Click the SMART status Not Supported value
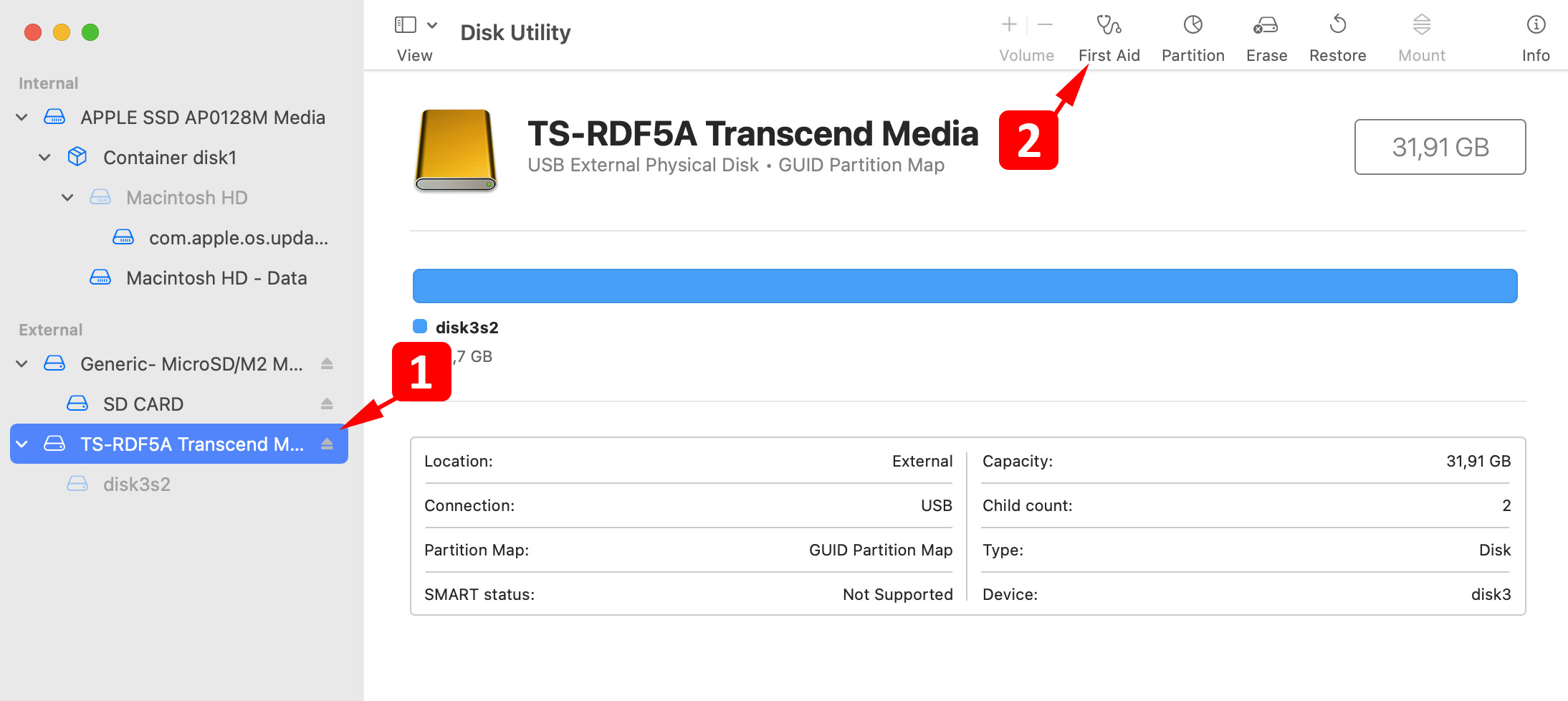The height and width of the screenshot is (701, 1568). click(x=897, y=594)
